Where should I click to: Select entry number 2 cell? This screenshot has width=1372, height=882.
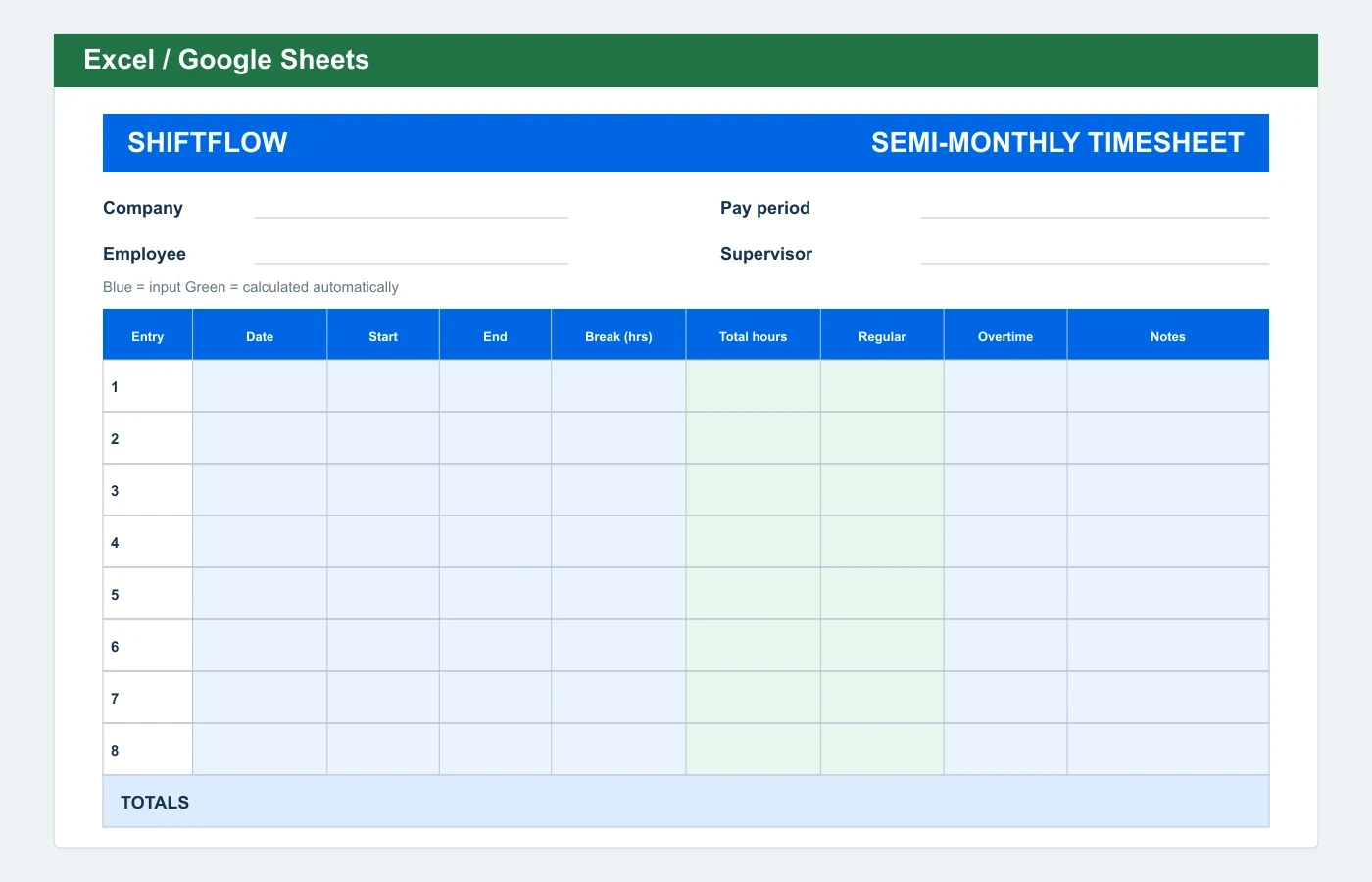point(148,438)
